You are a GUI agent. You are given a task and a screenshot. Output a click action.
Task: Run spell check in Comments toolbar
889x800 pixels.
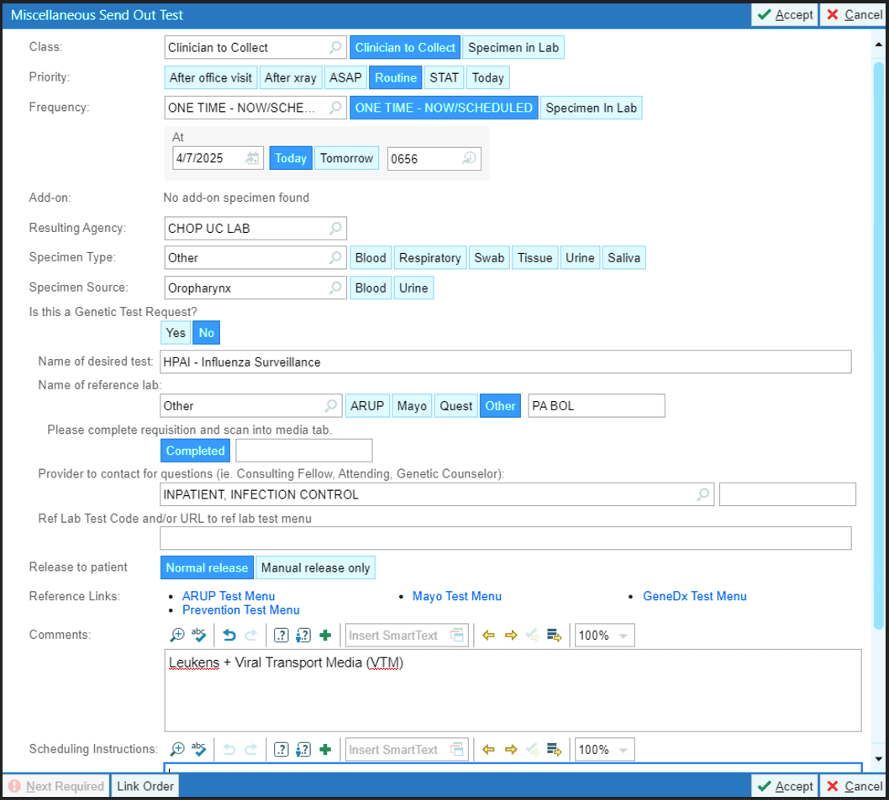[x=198, y=635]
